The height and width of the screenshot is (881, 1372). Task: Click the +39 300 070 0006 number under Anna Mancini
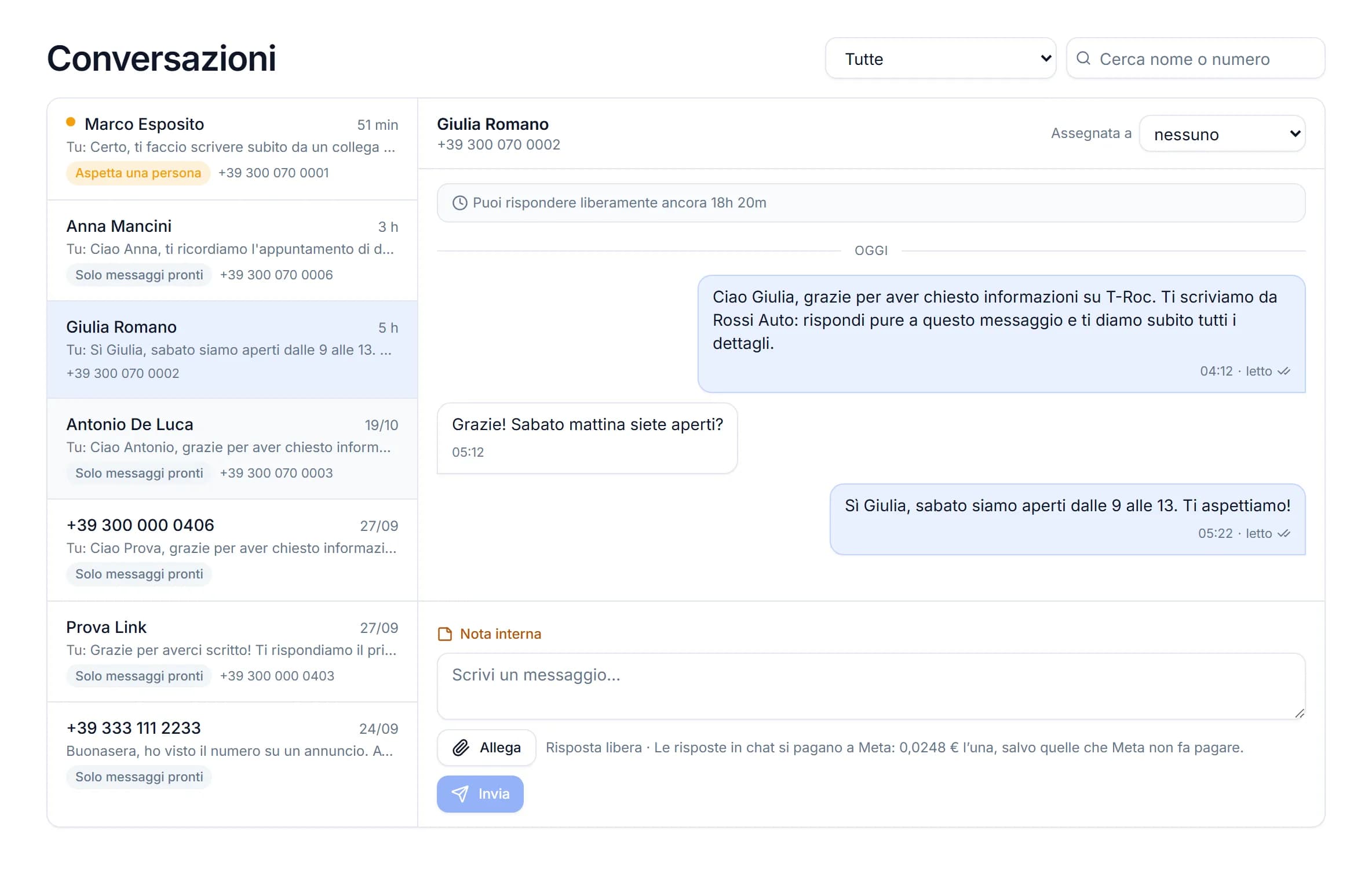pos(276,275)
